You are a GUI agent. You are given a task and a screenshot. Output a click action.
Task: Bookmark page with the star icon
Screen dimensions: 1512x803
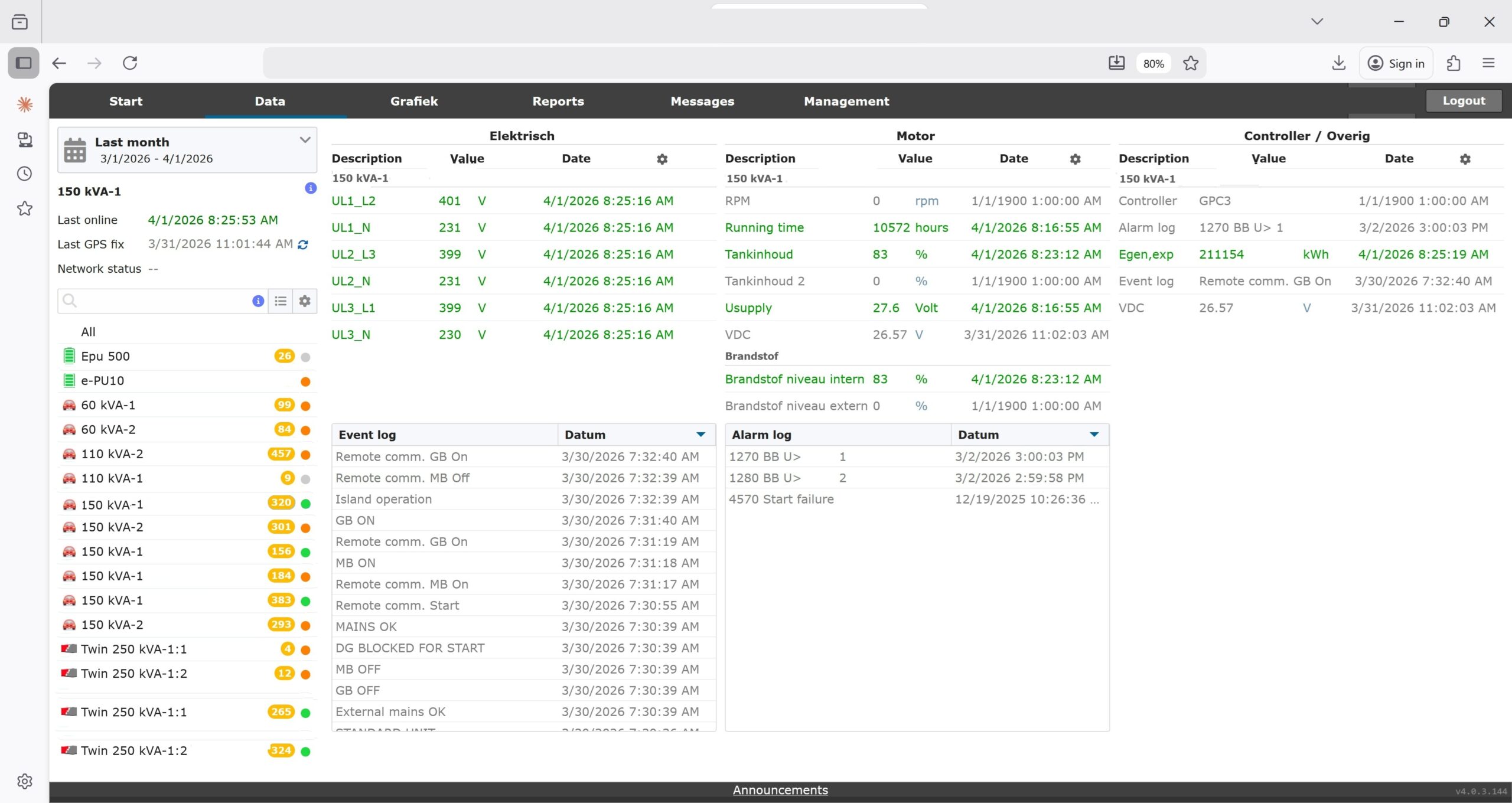(x=1191, y=63)
